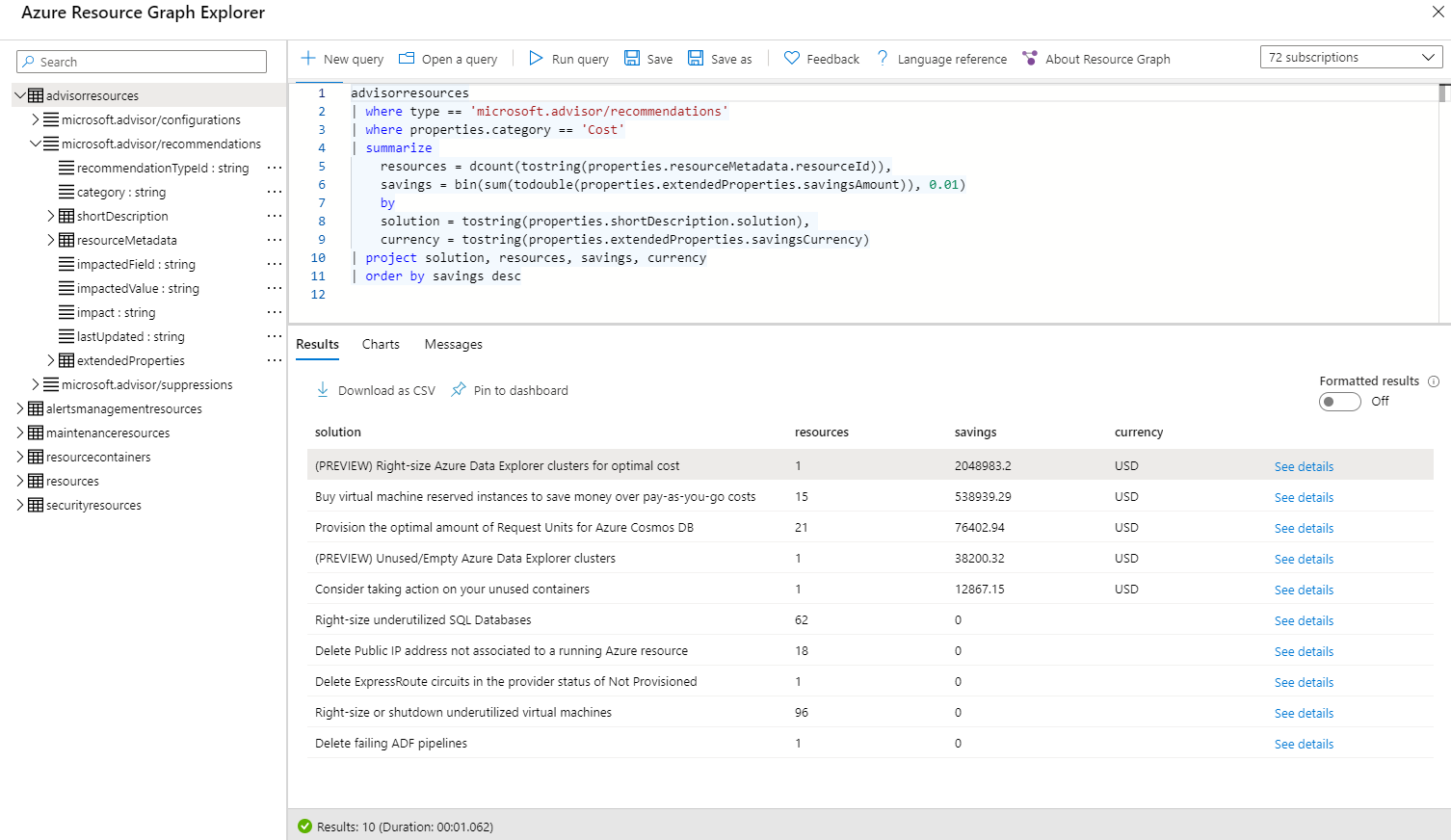Expand alertsmanagementresources table
The image size is (1451, 840).
click(x=19, y=408)
